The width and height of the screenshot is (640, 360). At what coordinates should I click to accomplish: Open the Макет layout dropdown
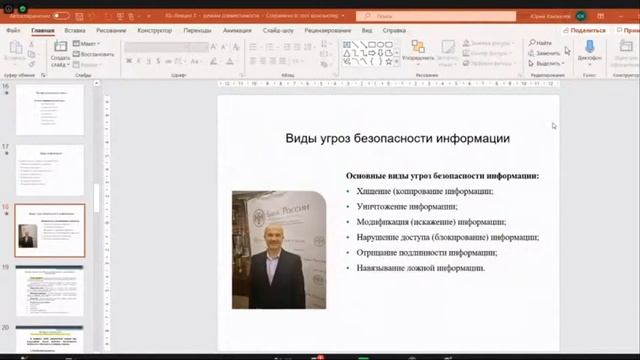point(87,44)
